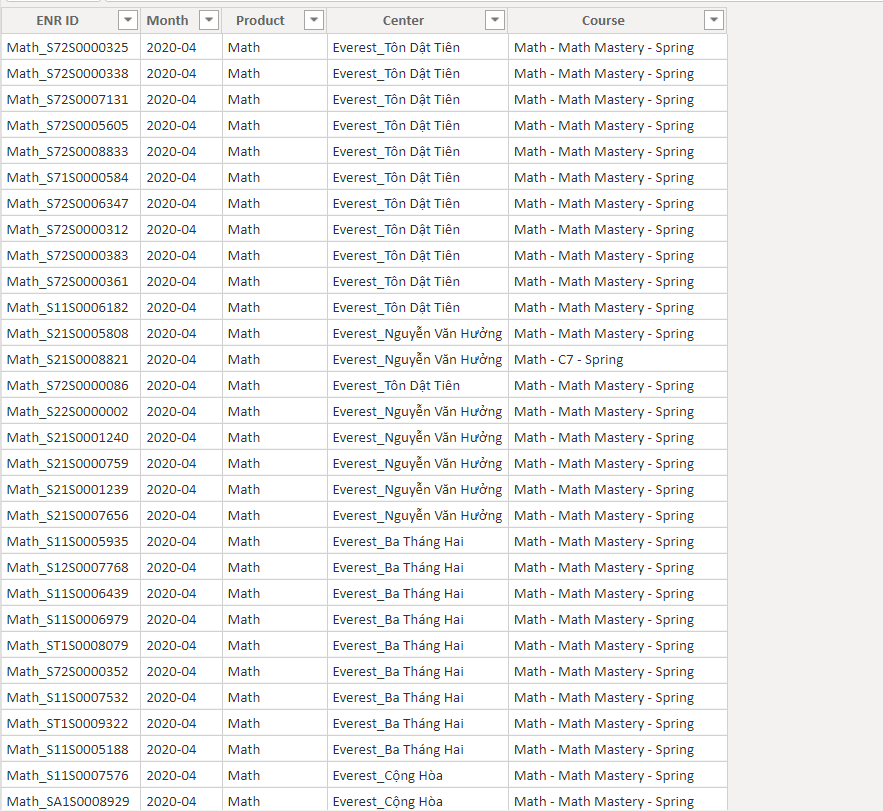
Task: Select the cell Math_S72S0006347
Action: point(71,203)
